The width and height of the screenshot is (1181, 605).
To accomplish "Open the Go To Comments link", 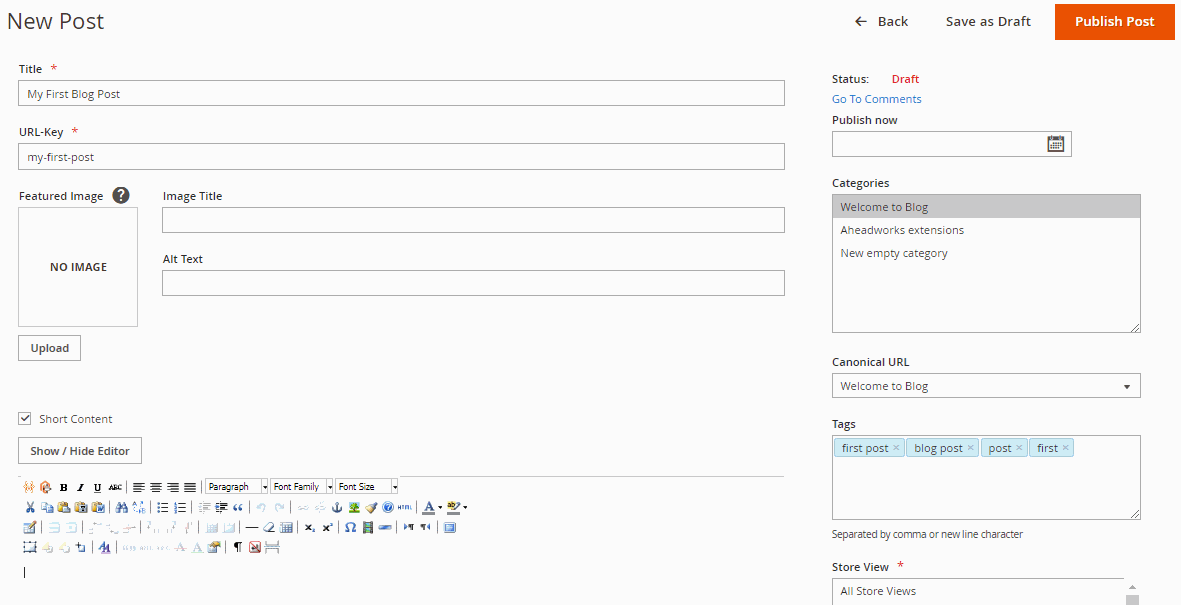I will (877, 99).
